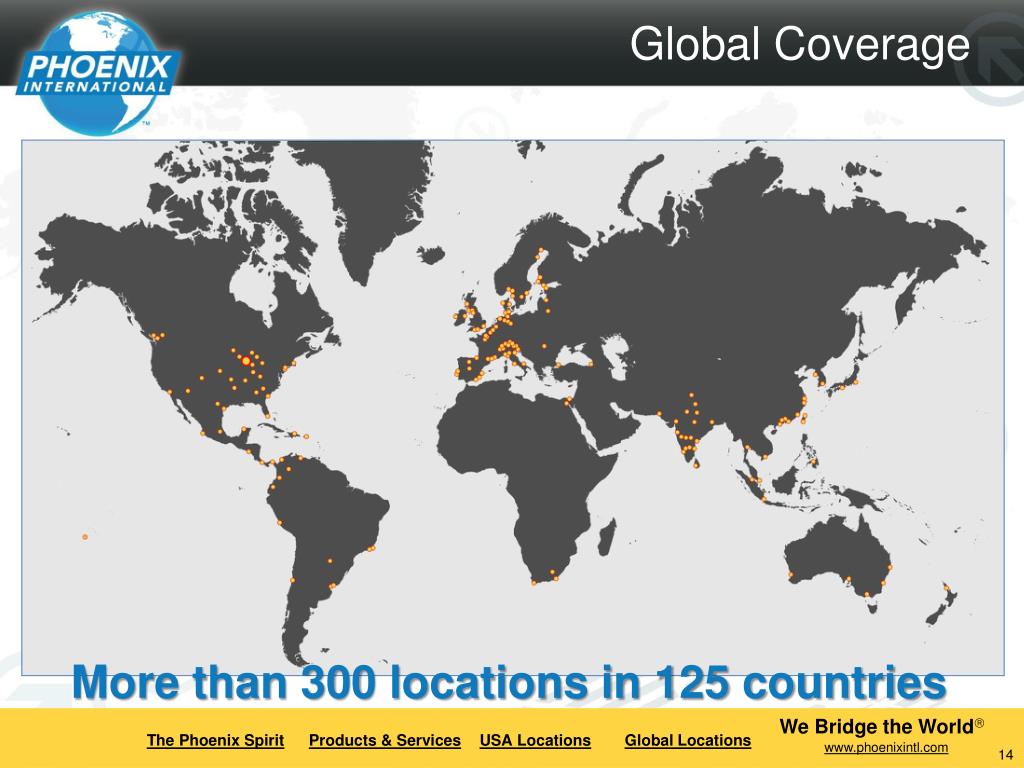Click the We Bridge the World tagline
The image size is (1024, 768).
pos(881,726)
